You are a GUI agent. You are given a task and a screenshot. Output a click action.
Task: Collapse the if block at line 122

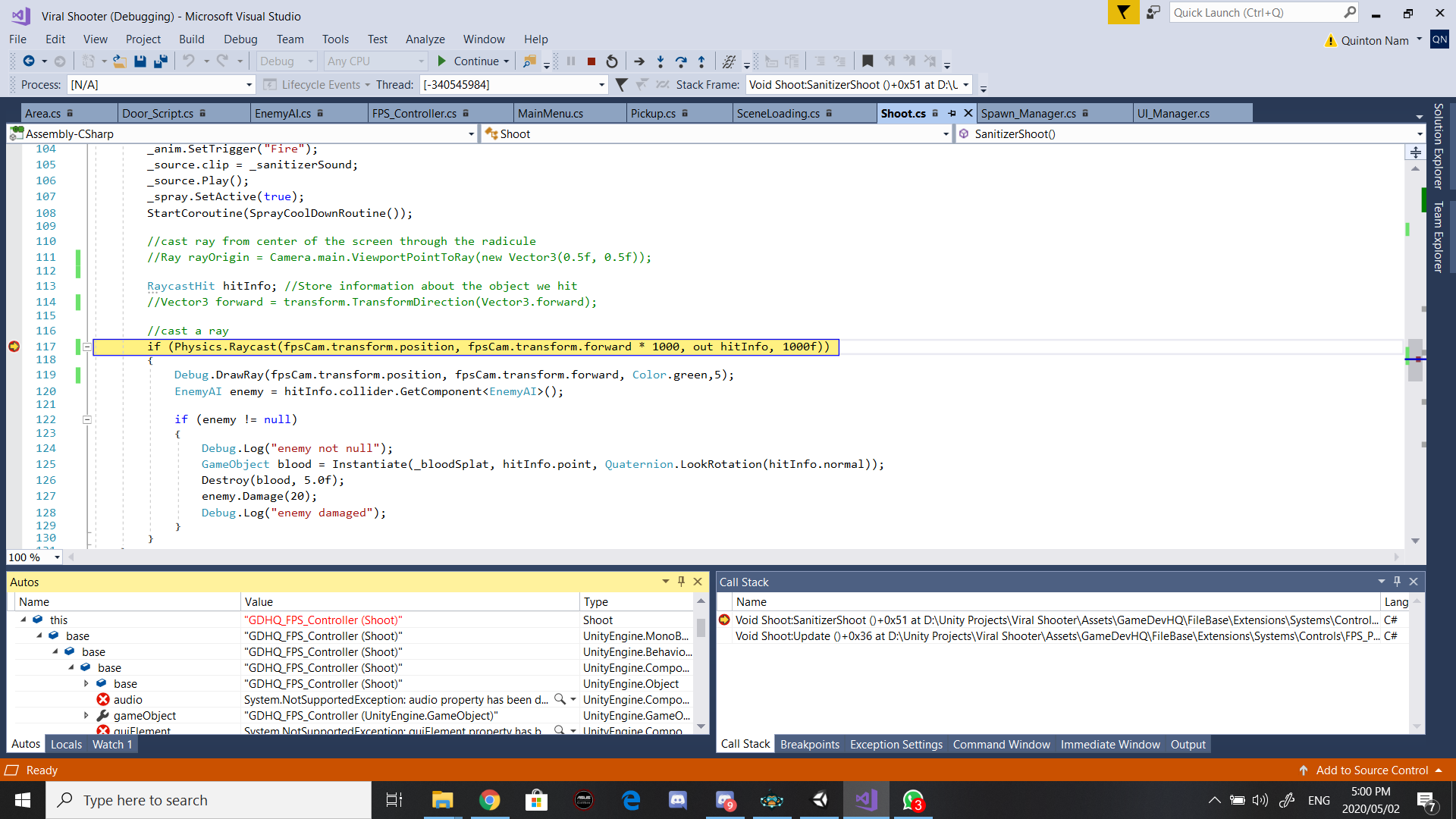click(x=87, y=419)
